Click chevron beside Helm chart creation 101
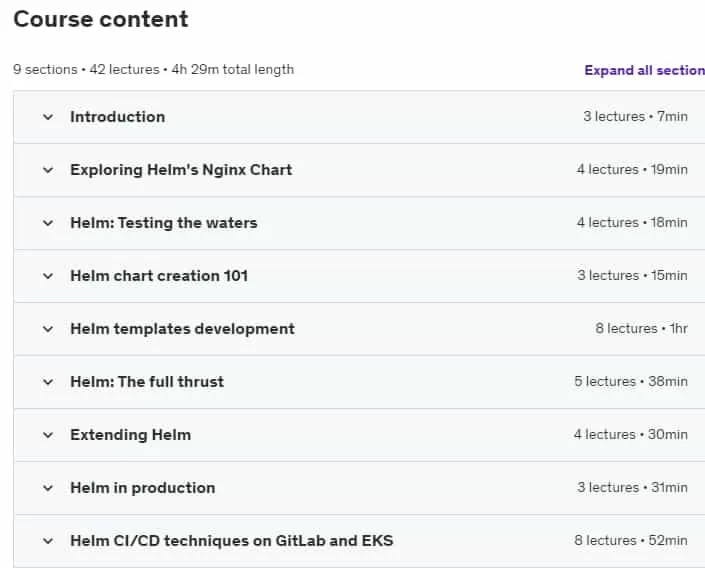This screenshot has height=568, width=705. (48, 276)
